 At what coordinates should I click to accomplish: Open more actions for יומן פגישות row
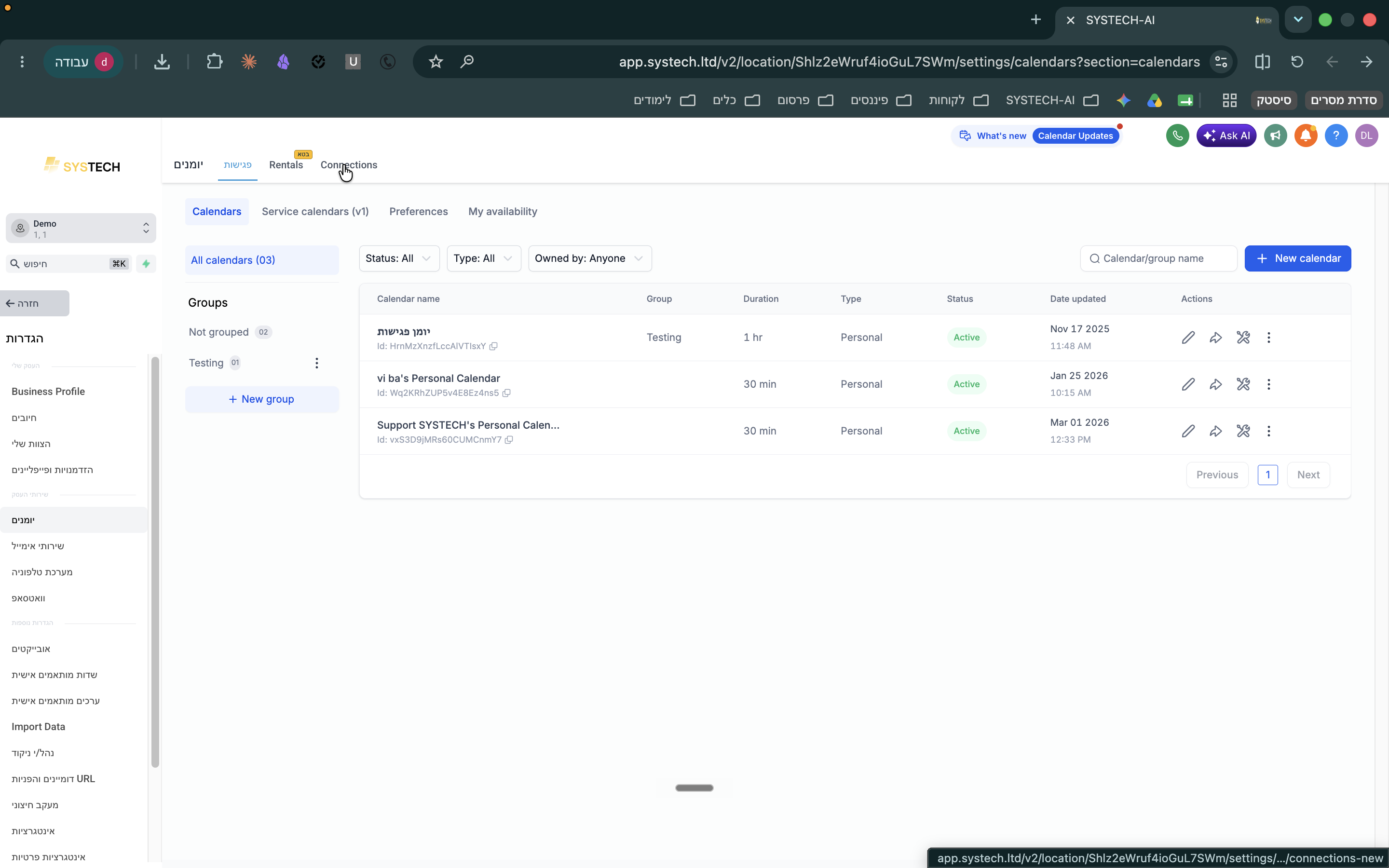pos(1268,338)
